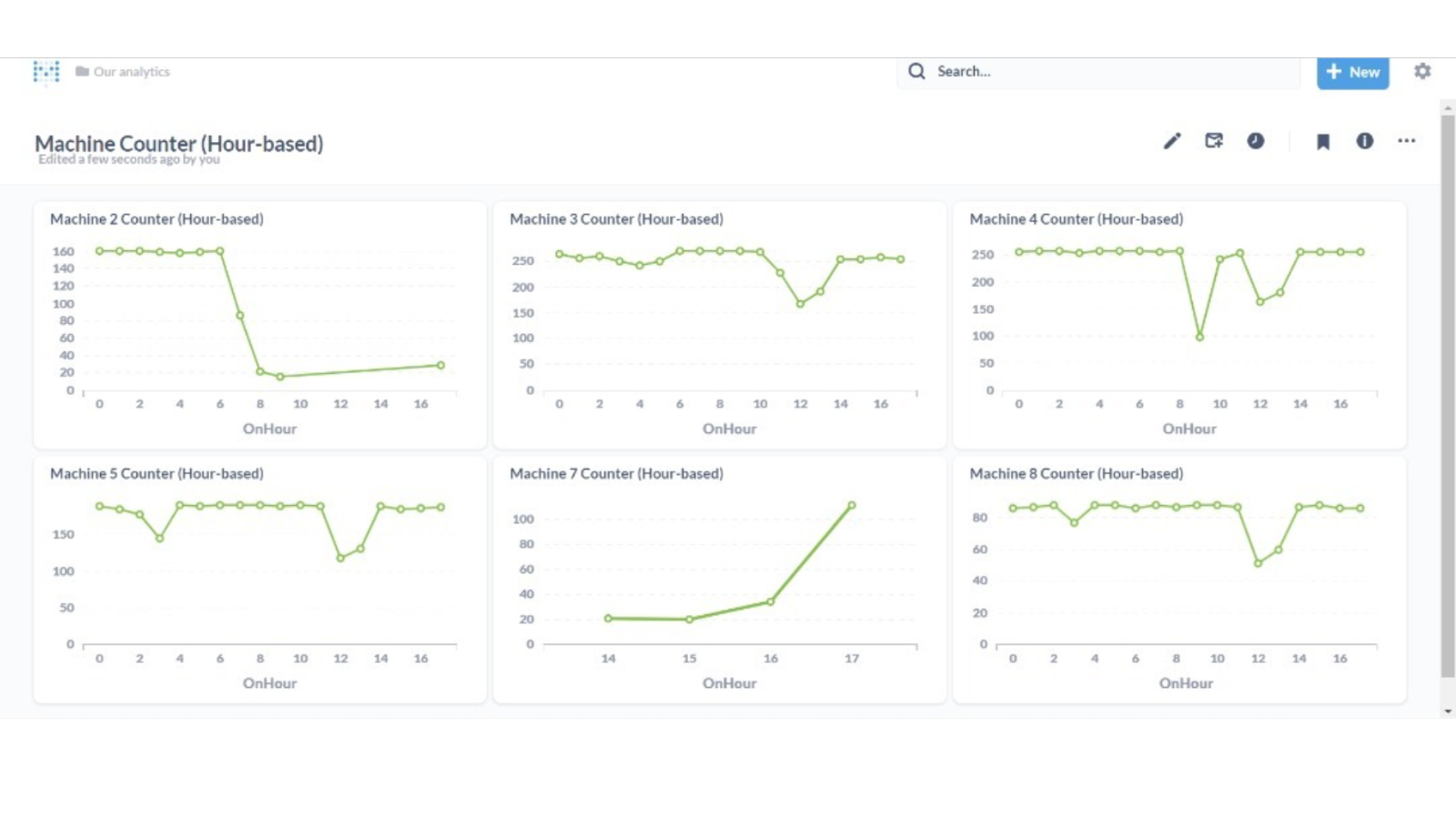The image size is (1456, 819).
Task: Click the OnHour axis label in Machine 3 chart
Action: pos(729,429)
